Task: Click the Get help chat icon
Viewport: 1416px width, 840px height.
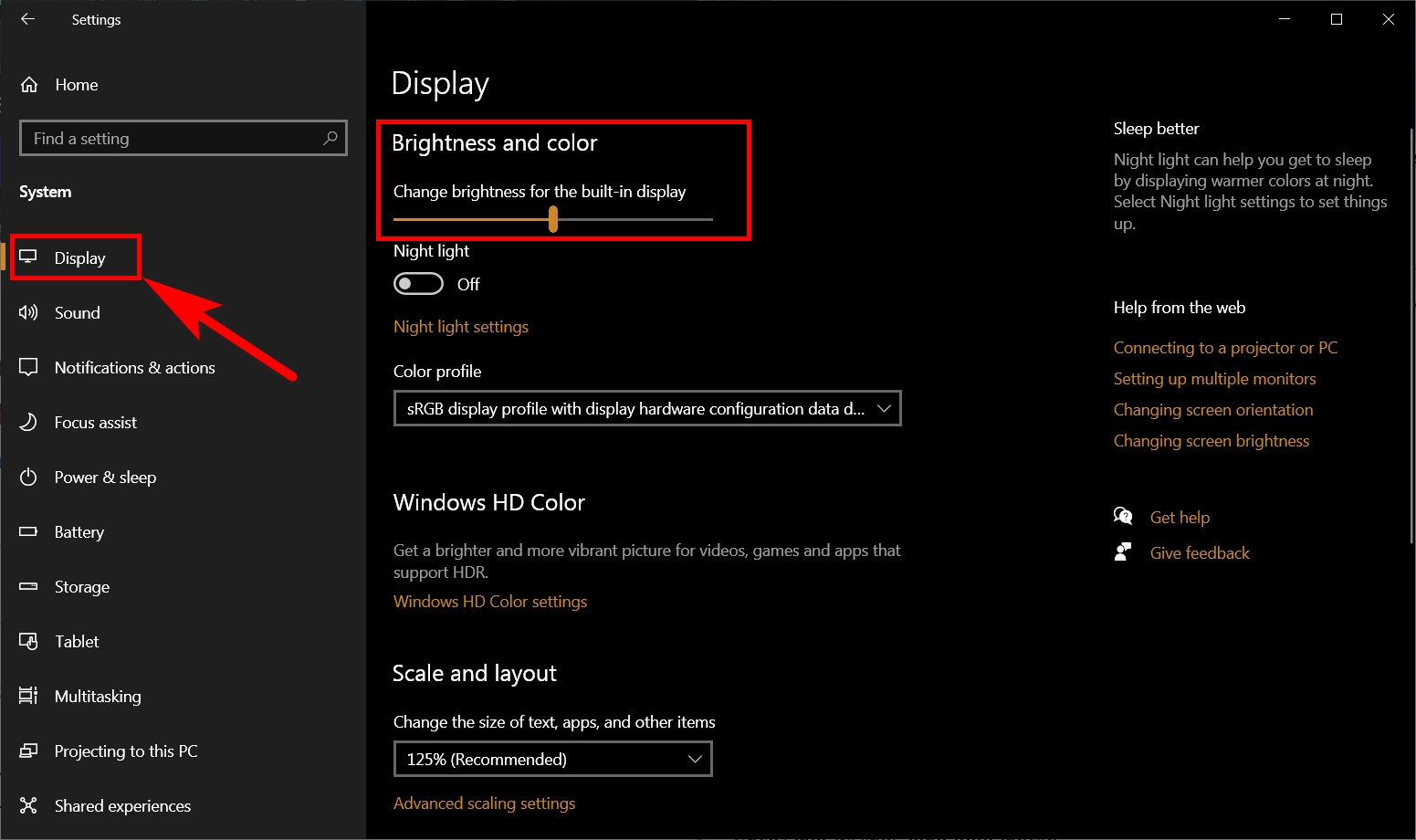Action: click(x=1123, y=517)
